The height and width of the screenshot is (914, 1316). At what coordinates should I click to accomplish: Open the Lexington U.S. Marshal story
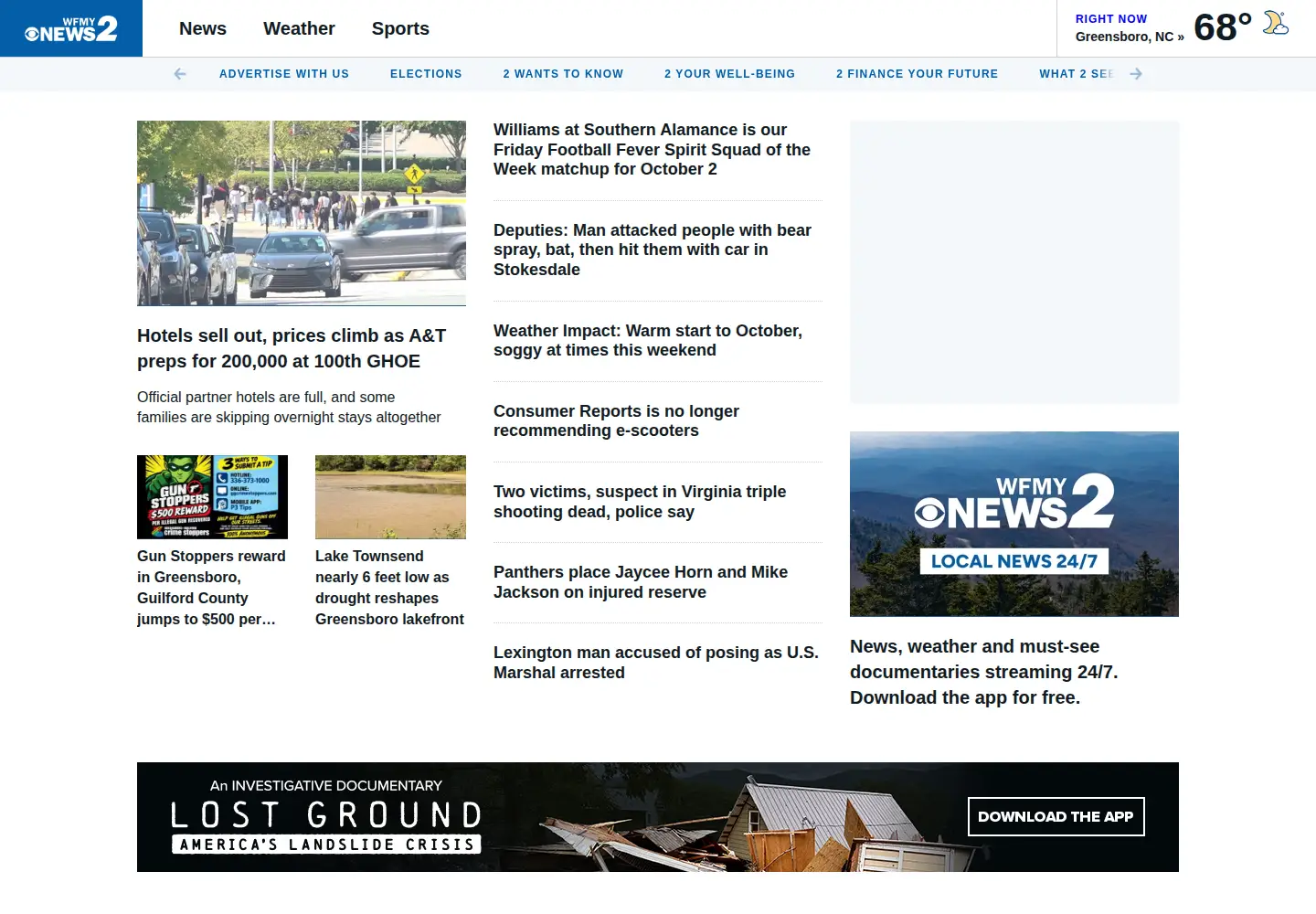coord(656,662)
